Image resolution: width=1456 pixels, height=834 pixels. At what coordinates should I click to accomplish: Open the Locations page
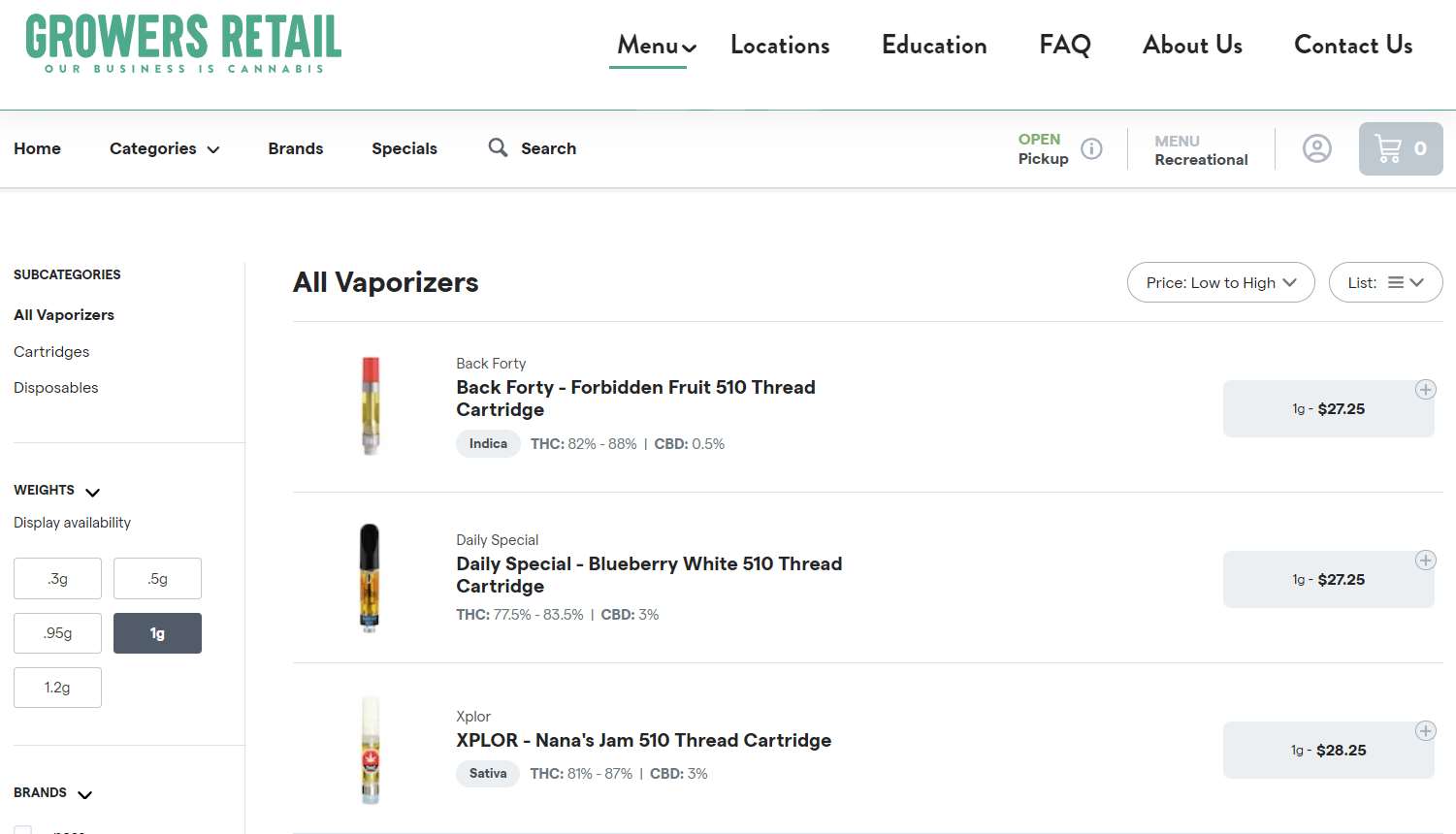(780, 45)
